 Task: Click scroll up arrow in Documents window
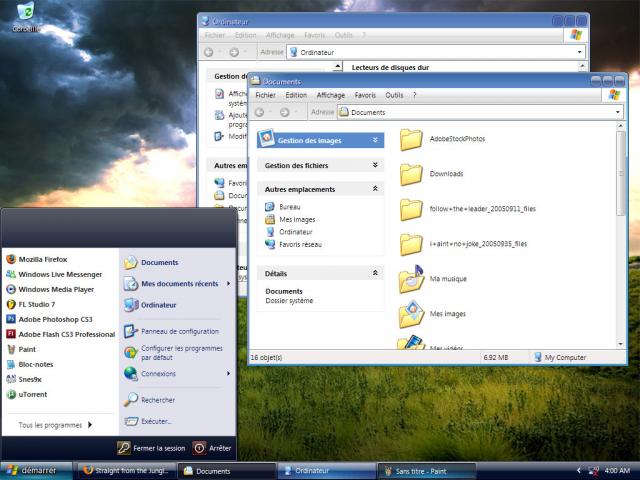(621, 126)
